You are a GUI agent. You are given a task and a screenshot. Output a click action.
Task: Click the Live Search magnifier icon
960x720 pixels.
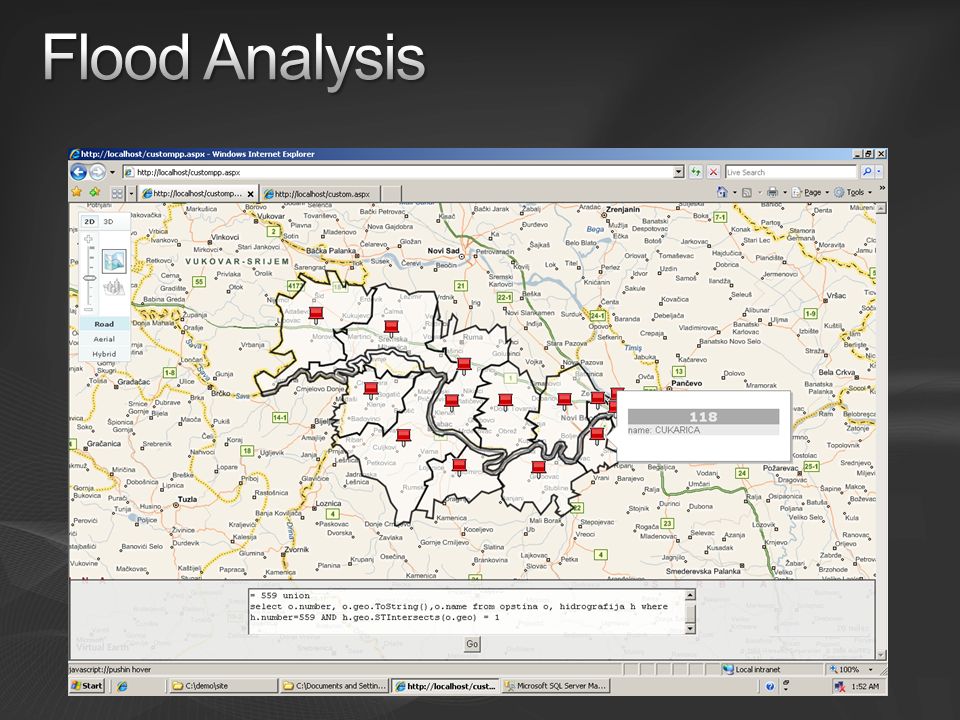pyautogui.click(x=866, y=172)
